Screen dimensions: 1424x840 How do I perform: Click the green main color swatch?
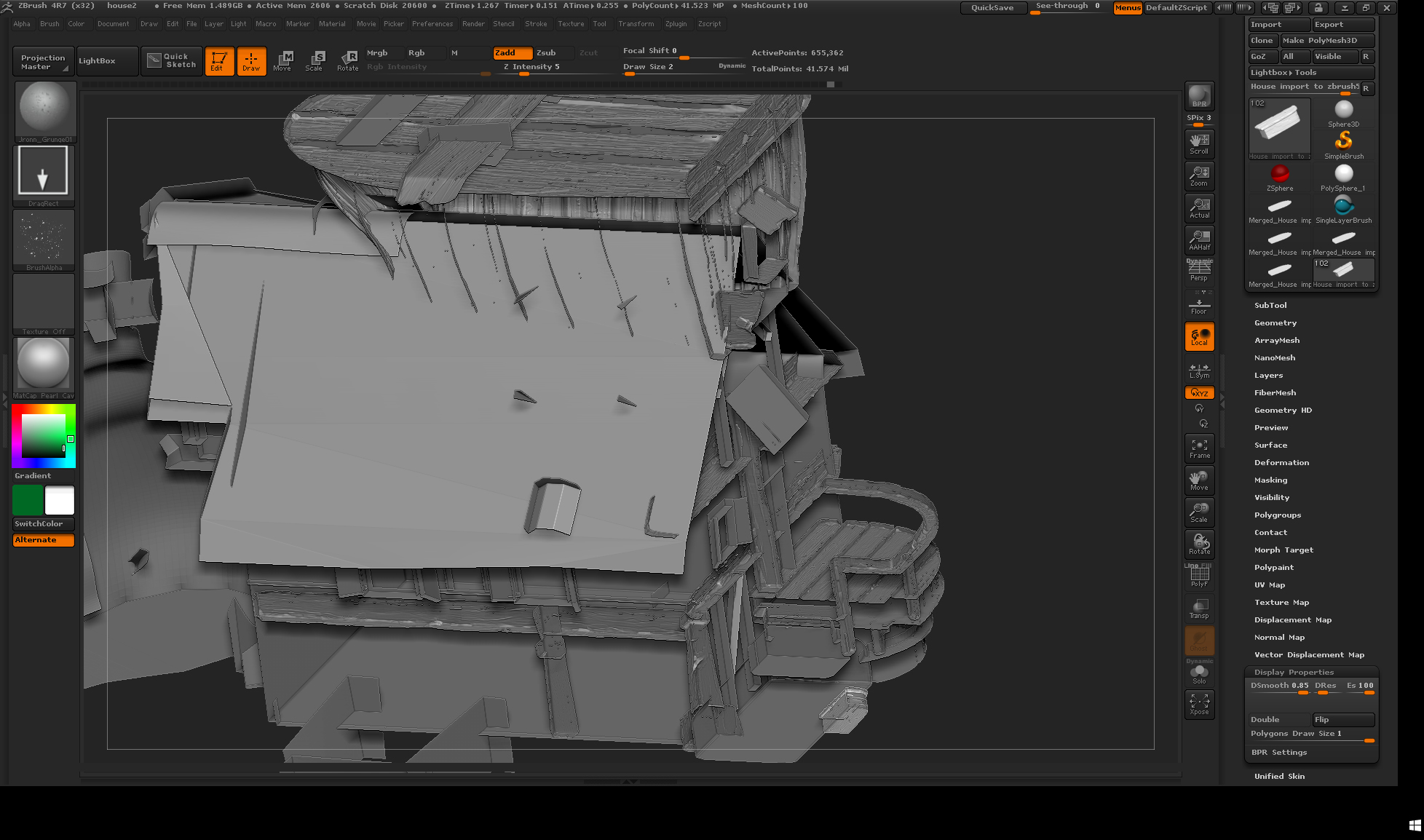[28, 501]
